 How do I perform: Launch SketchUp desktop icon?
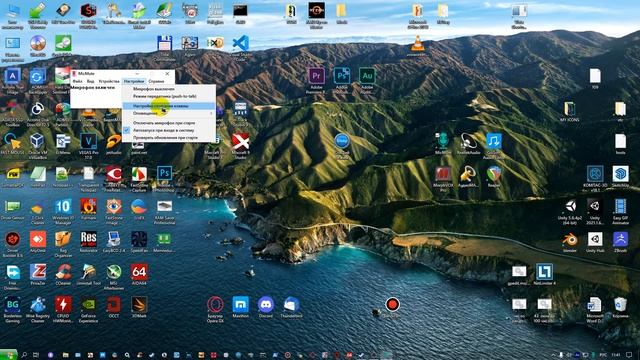(620, 174)
